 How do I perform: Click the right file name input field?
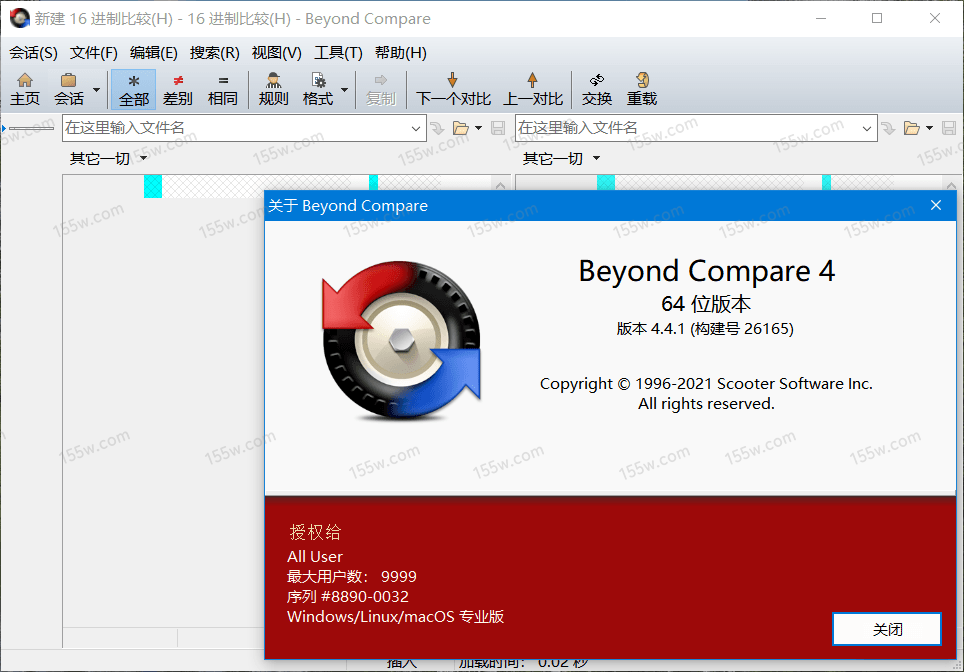click(x=685, y=128)
